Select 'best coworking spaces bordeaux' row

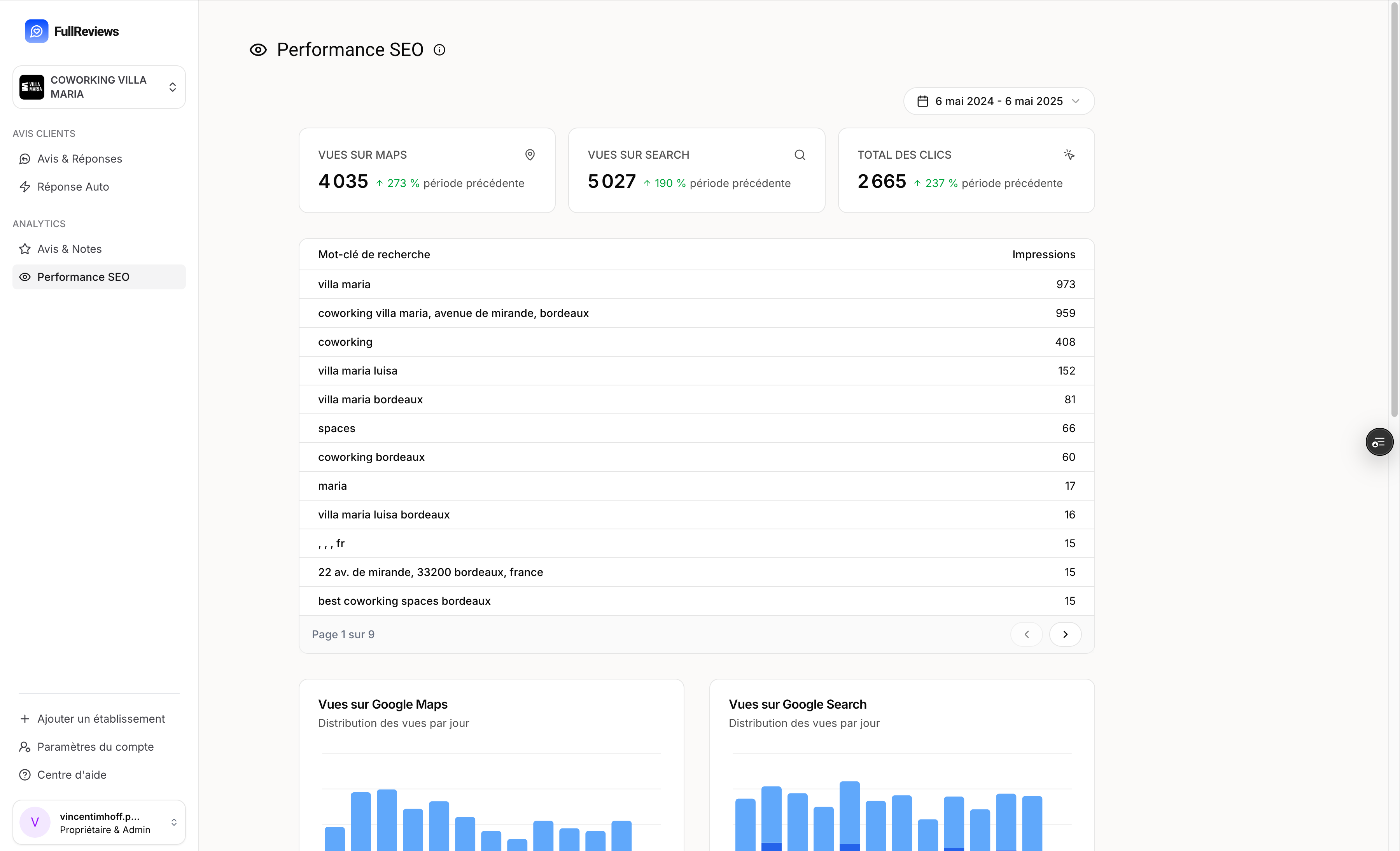(696, 601)
